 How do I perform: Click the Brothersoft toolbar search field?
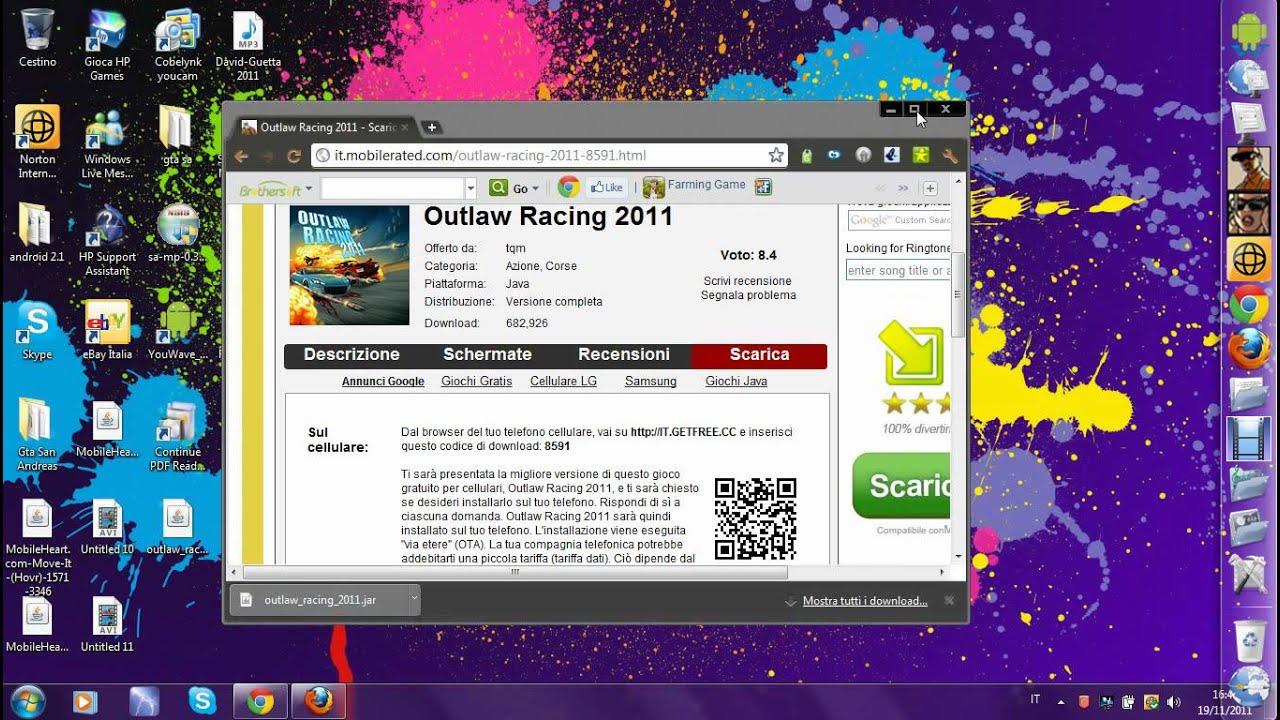pyautogui.click(x=392, y=188)
